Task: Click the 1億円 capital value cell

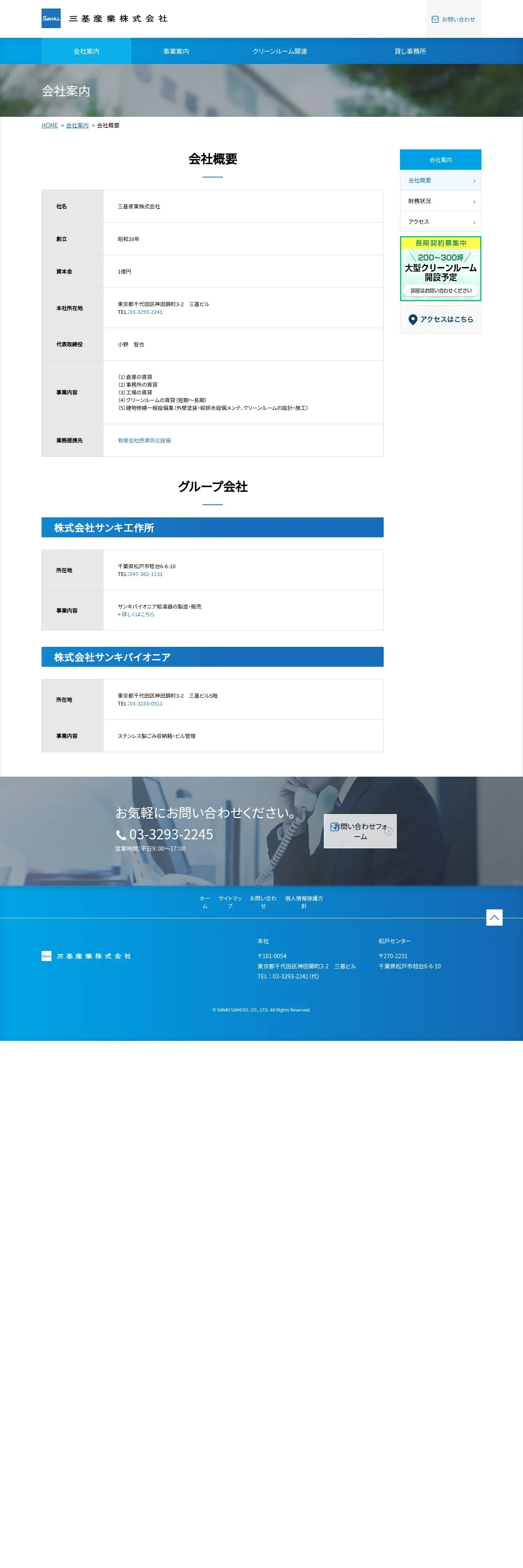Action: (x=243, y=272)
